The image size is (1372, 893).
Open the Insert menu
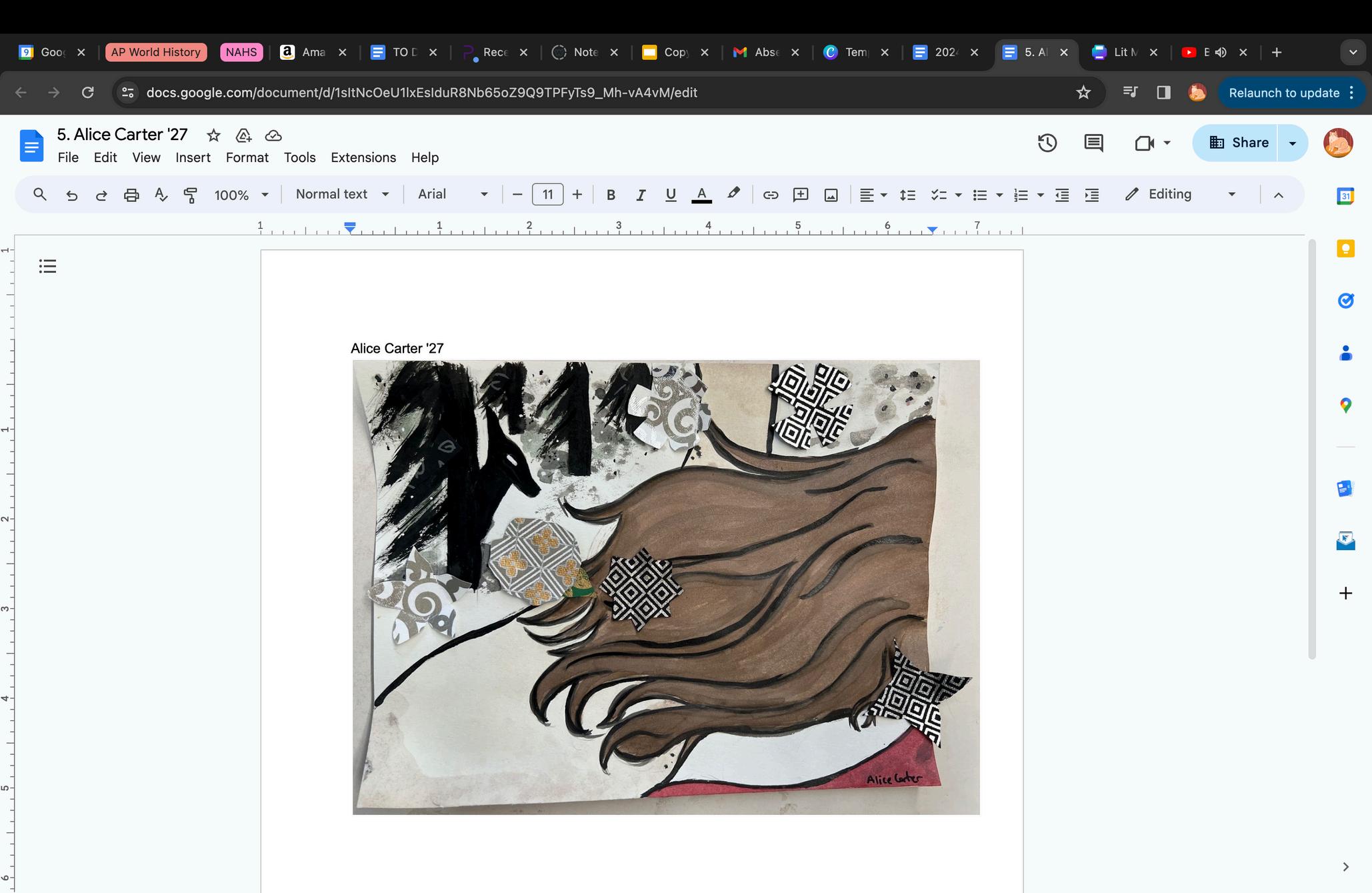[193, 157]
